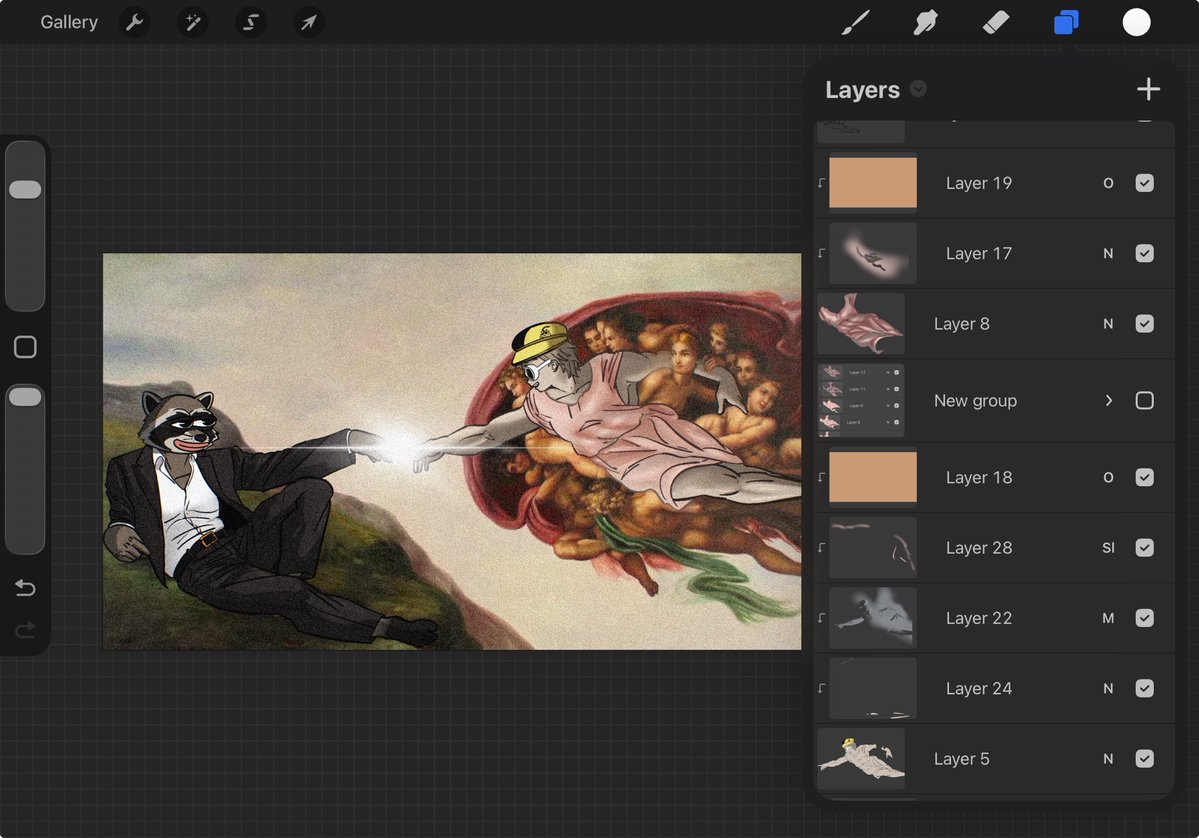
Task: Select the Brush tool
Action: (x=856, y=22)
